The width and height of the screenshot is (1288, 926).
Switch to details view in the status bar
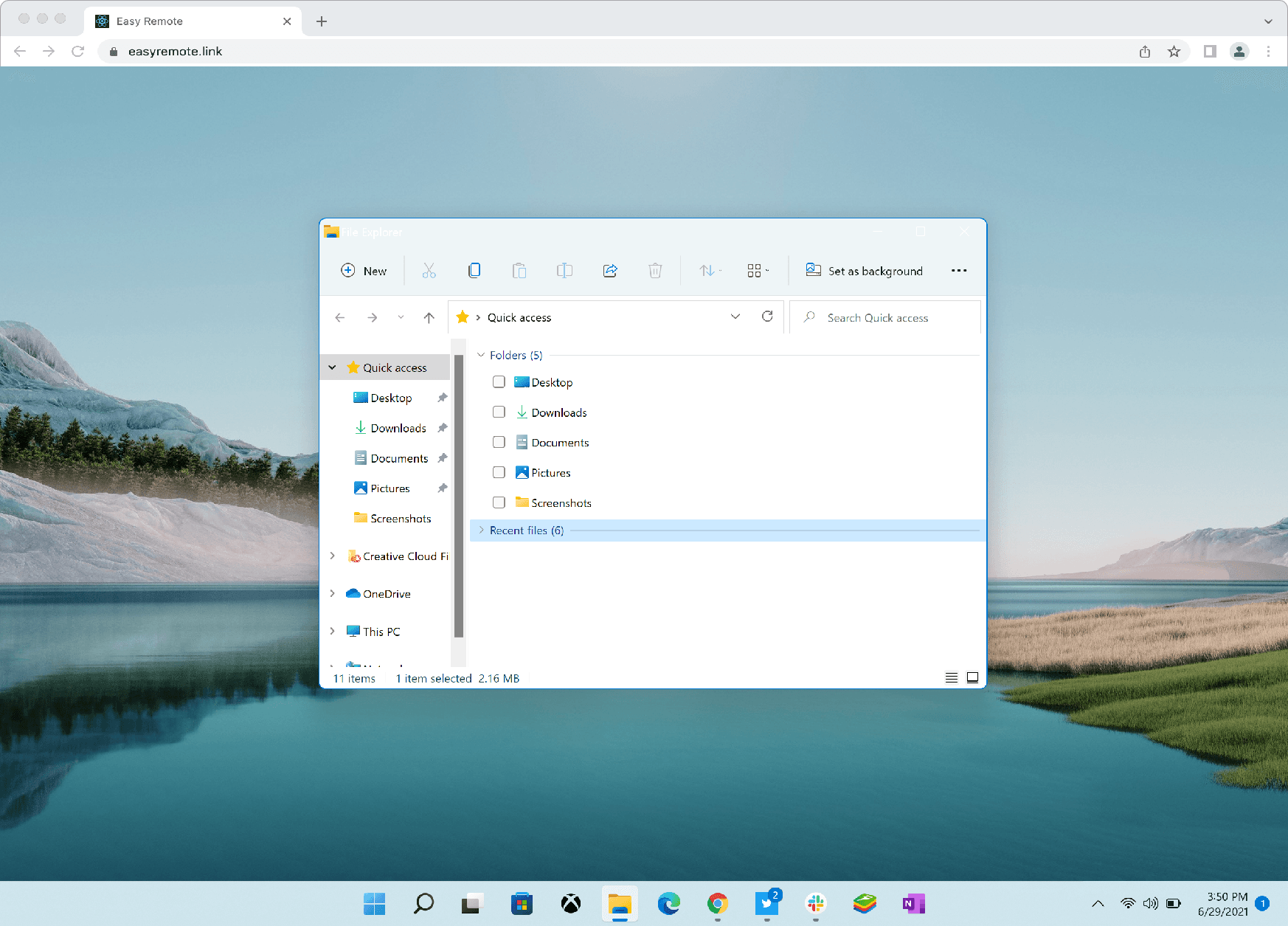point(951,677)
